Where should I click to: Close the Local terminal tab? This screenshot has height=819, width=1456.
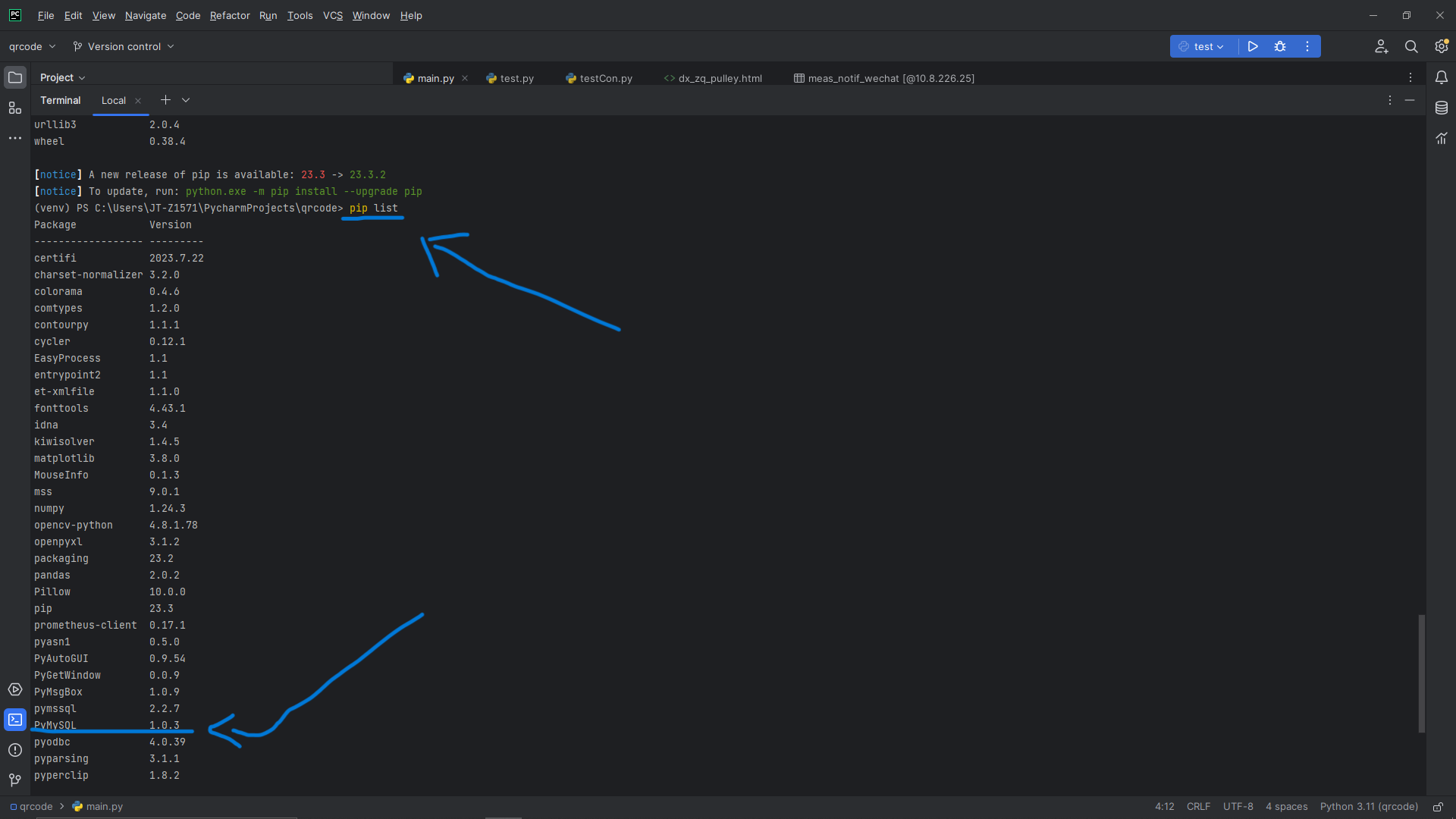click(138, 101)
